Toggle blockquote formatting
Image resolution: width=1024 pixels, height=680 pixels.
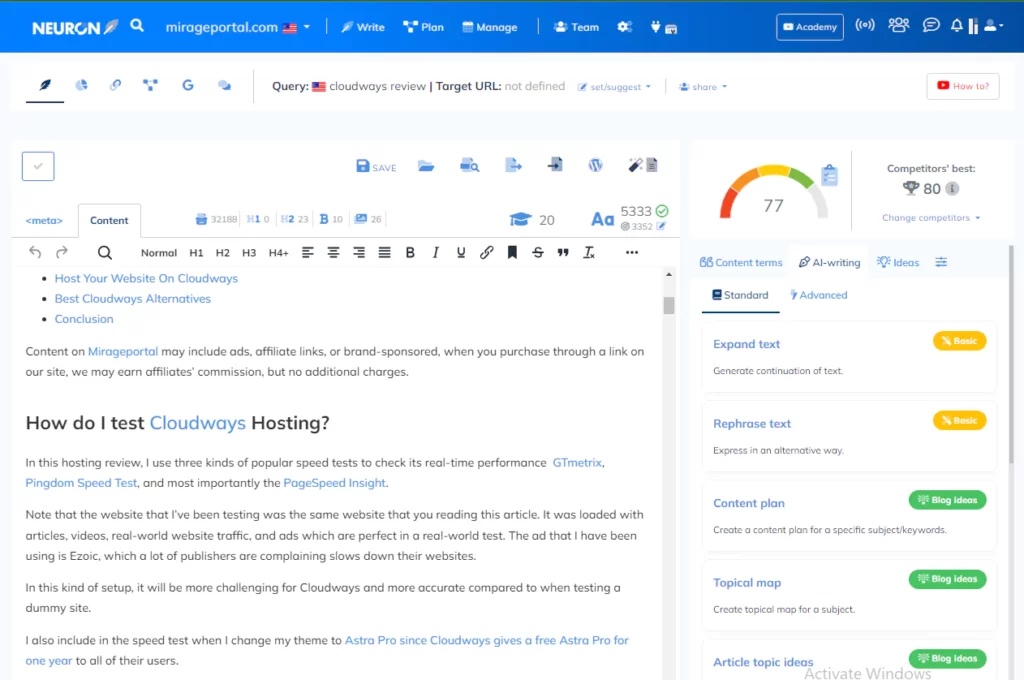[x=563, y=253]
